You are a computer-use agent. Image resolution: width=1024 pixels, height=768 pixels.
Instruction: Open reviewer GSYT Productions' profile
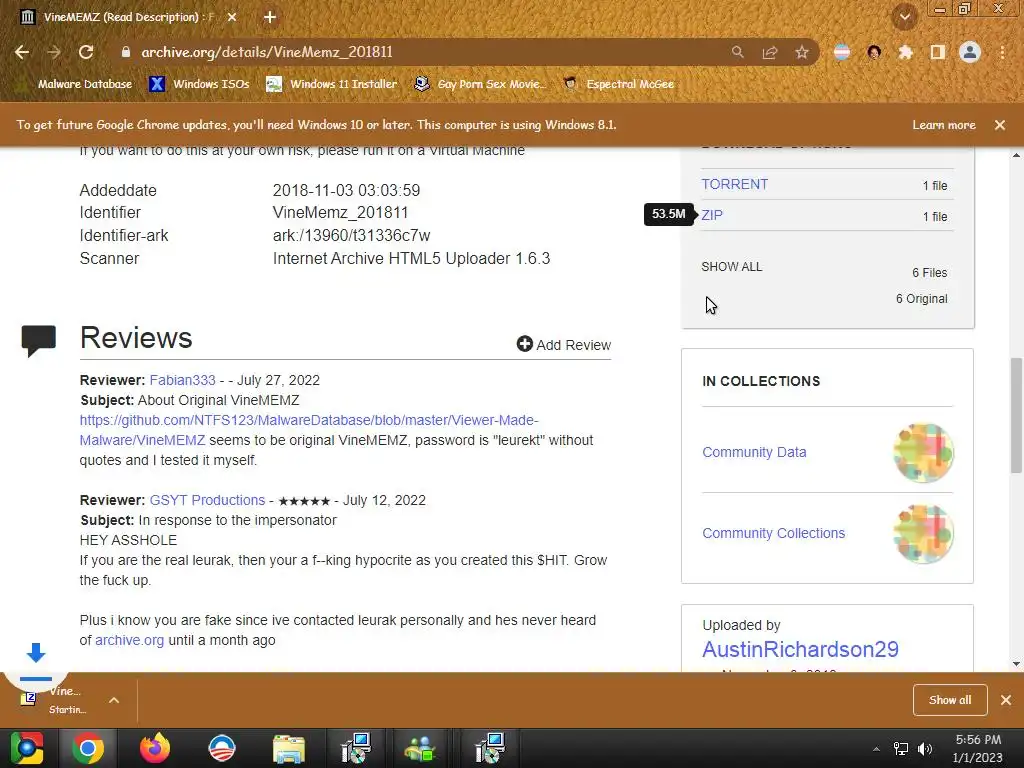coord(207,500)
